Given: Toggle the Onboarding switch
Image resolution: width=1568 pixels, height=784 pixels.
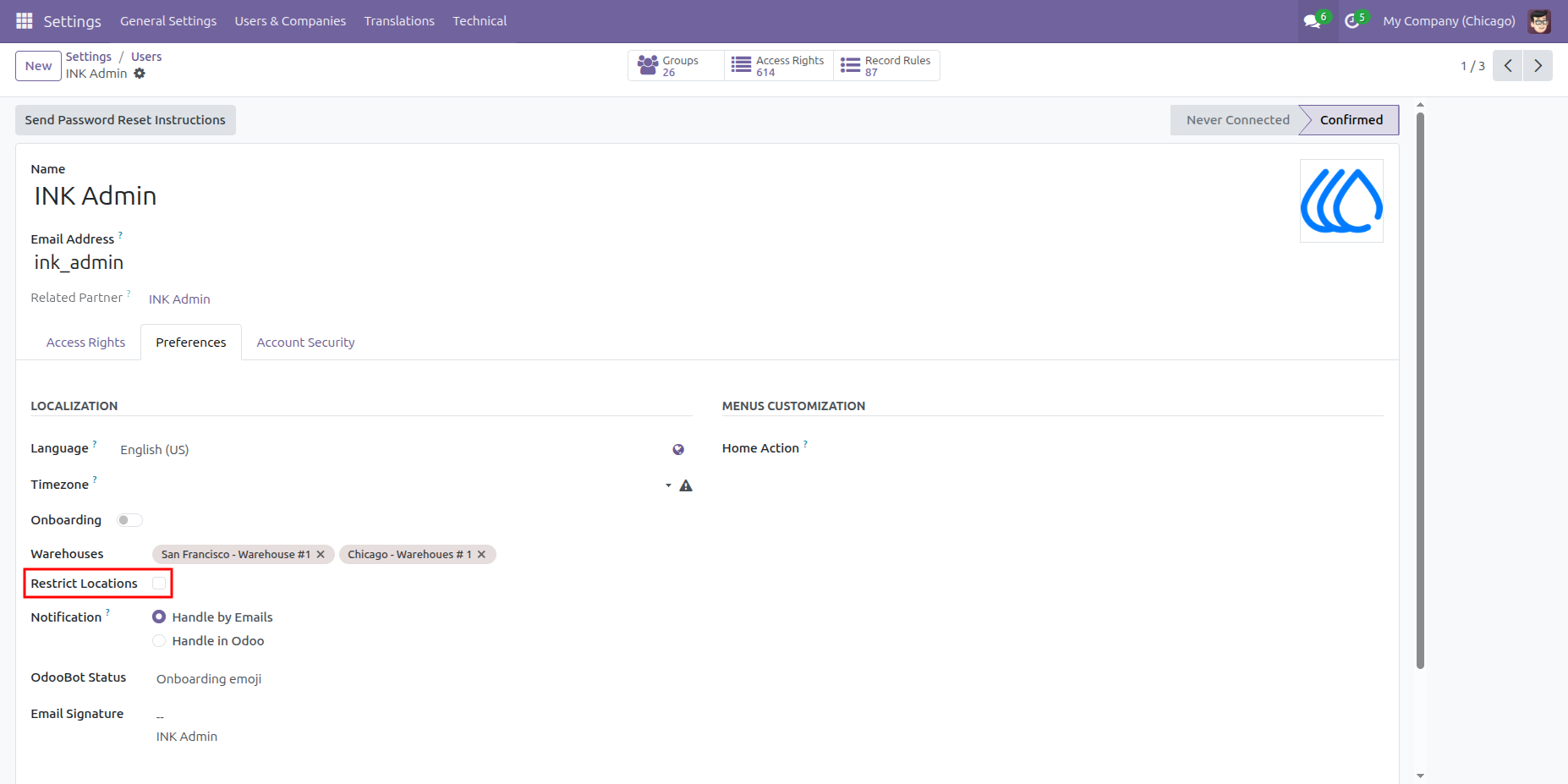Looking at the screenshot, I should point(129,520).
